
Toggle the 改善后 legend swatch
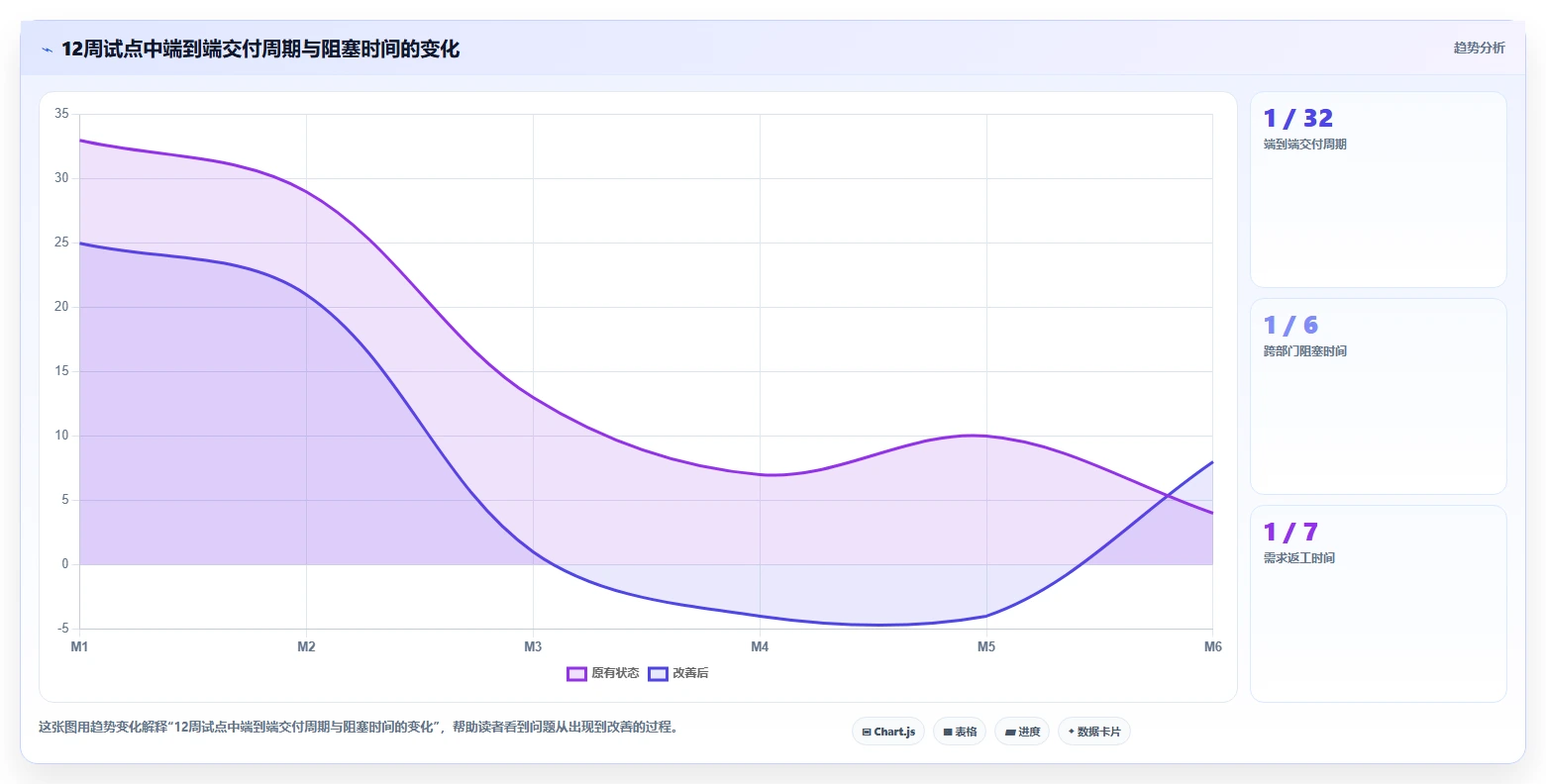[658, 674]
